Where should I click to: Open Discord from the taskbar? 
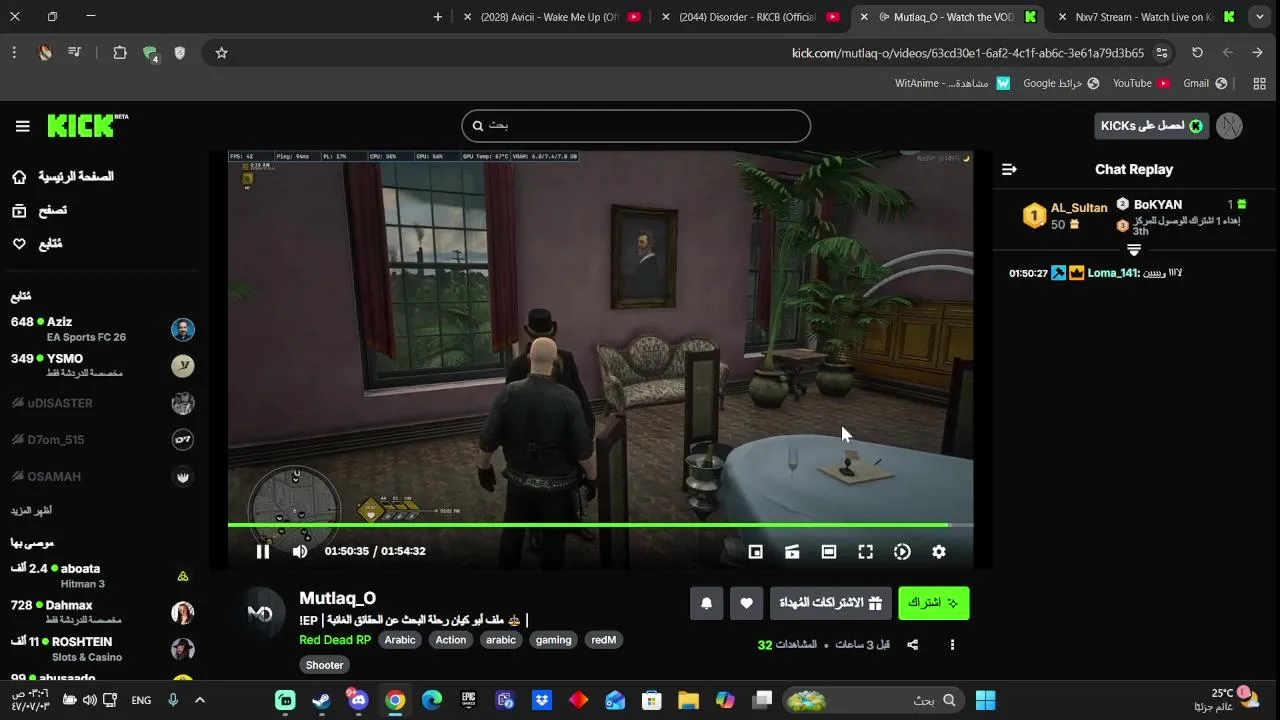358,700
